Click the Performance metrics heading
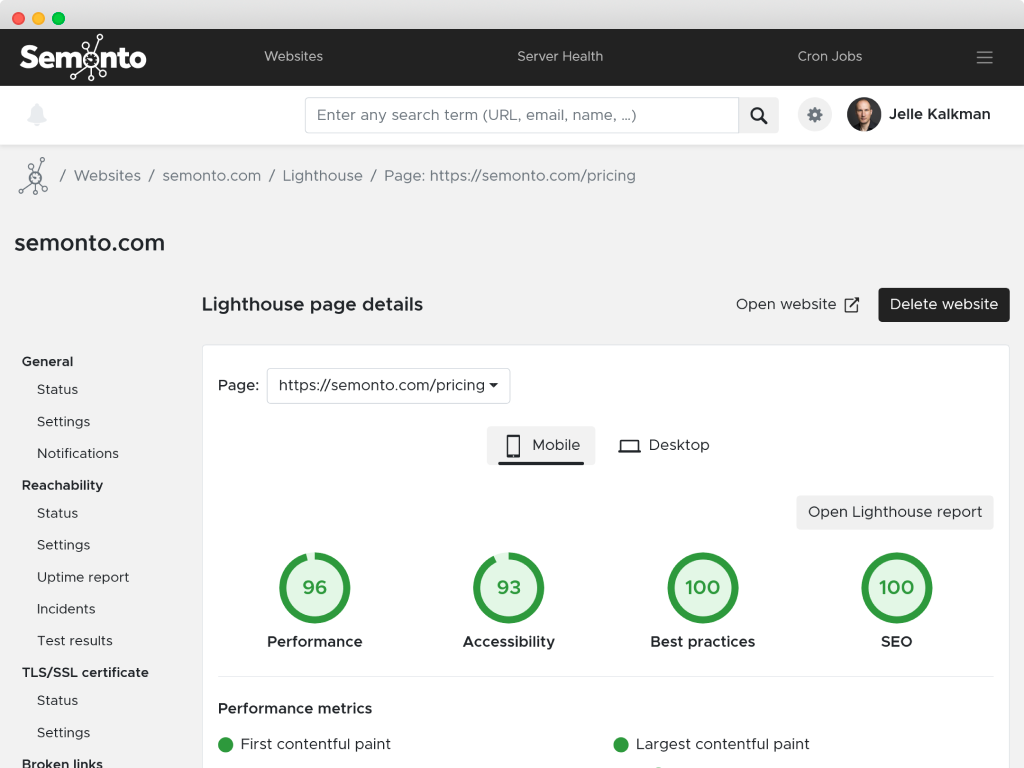 click(295, 709)
